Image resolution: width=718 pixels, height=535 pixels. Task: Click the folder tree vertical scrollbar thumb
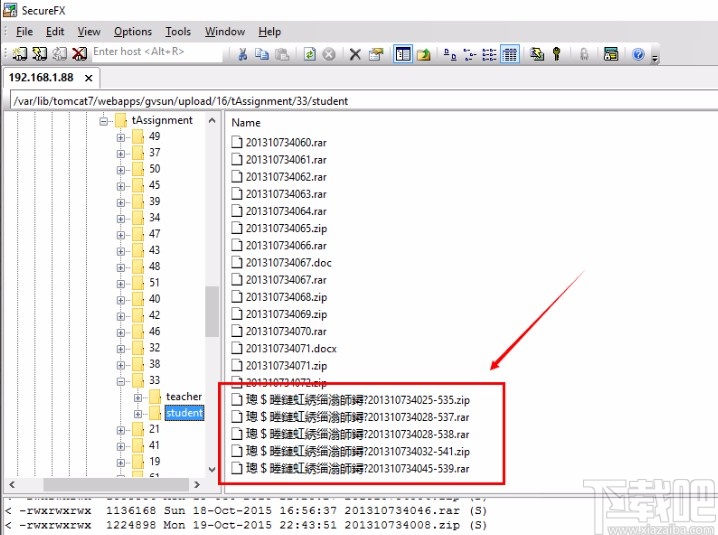(x=212, y=310)
